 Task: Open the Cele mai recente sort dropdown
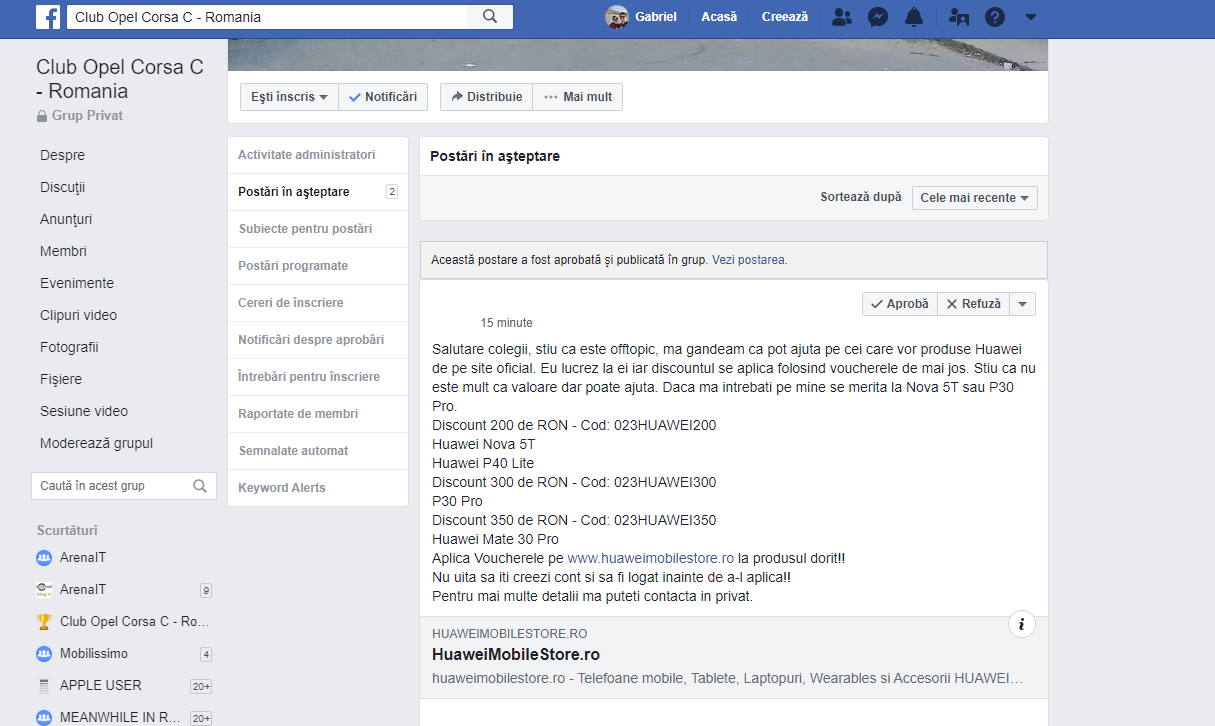pos(974,198)
